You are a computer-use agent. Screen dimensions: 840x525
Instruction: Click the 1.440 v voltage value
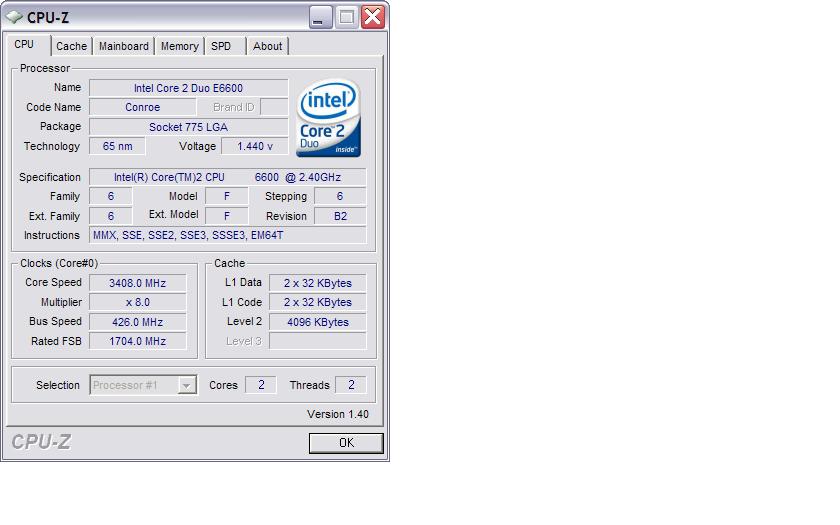coord(255,146)
